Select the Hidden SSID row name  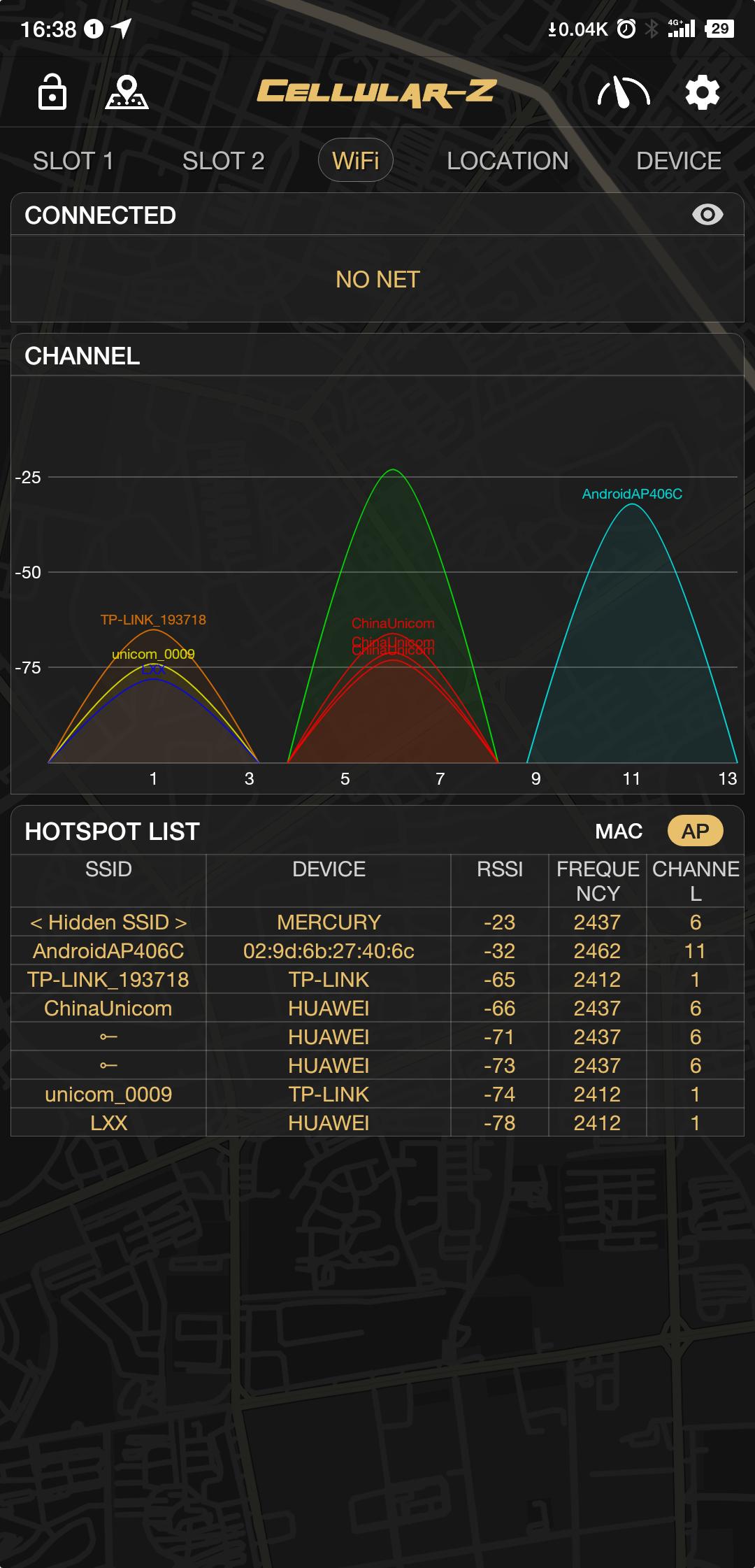point(108,922)
